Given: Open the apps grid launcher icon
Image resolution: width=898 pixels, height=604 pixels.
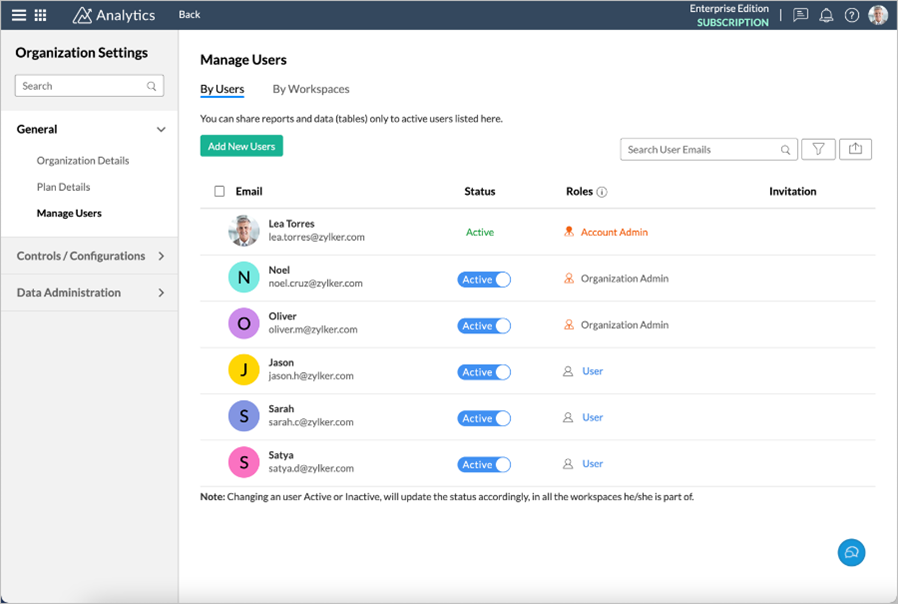Looking at the screenshot, I should click(41, 15).
